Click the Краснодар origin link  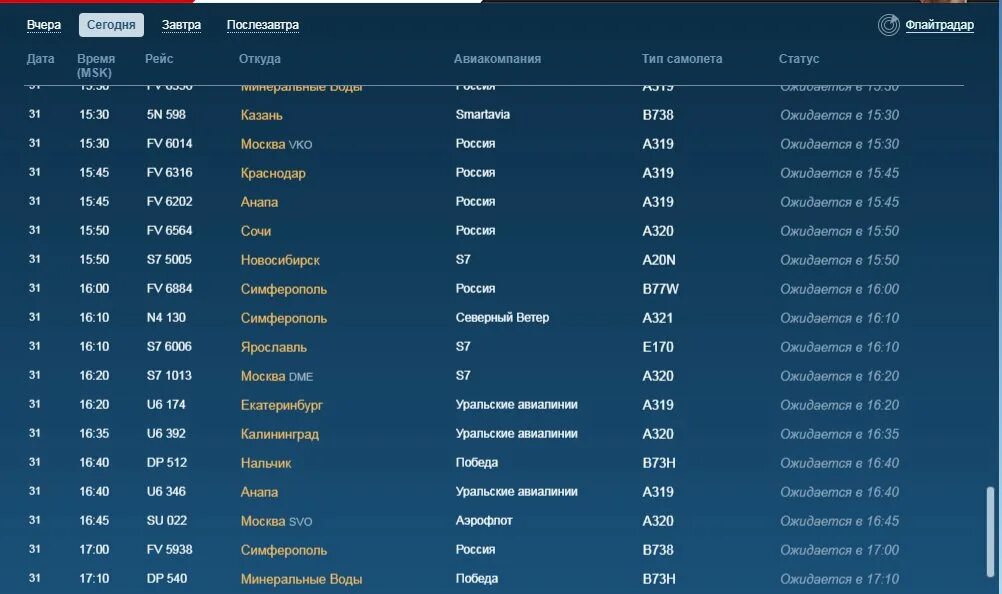pyautogui.click(x=273, y=173)
